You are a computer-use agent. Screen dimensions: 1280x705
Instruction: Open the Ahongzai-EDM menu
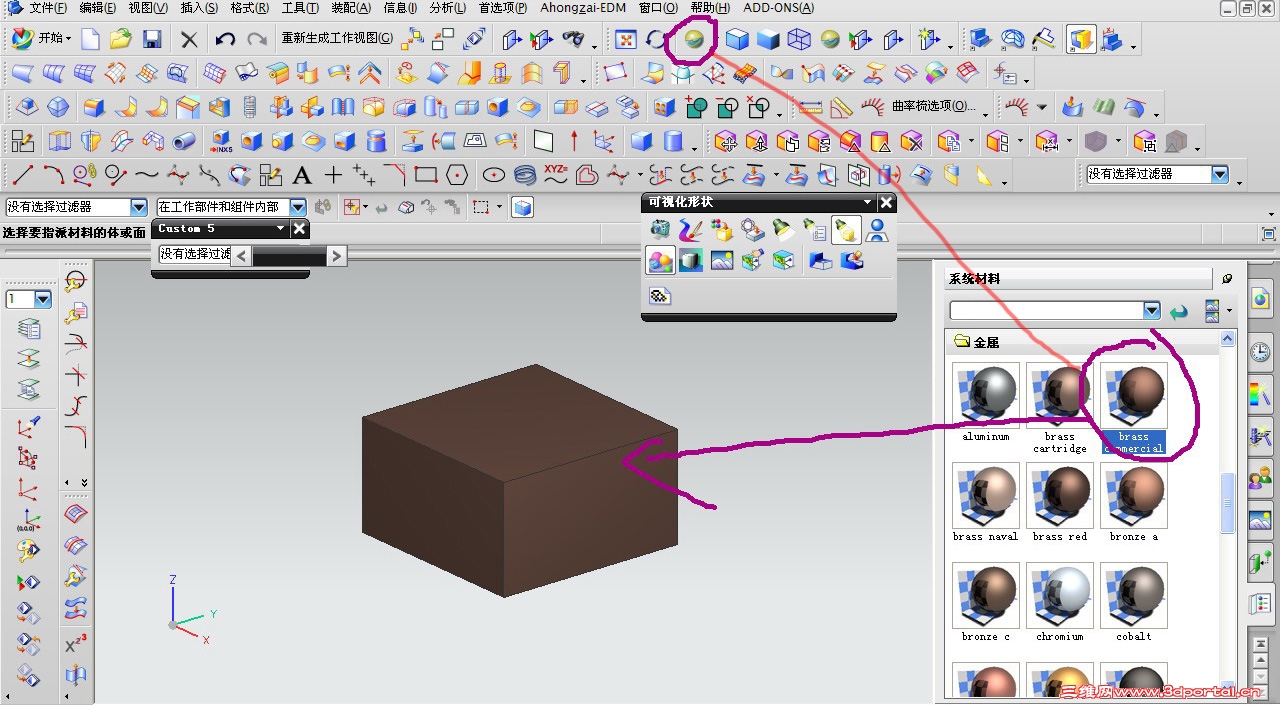[583, 8]
